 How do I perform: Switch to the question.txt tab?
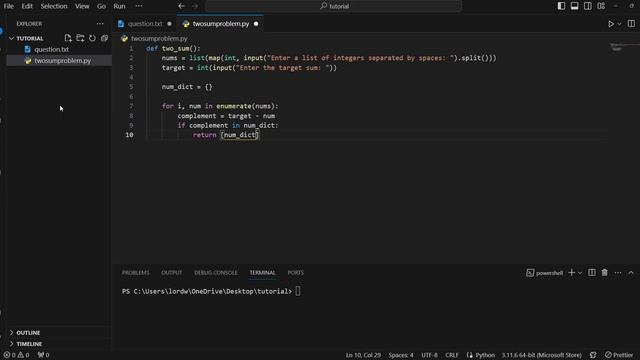145,24
